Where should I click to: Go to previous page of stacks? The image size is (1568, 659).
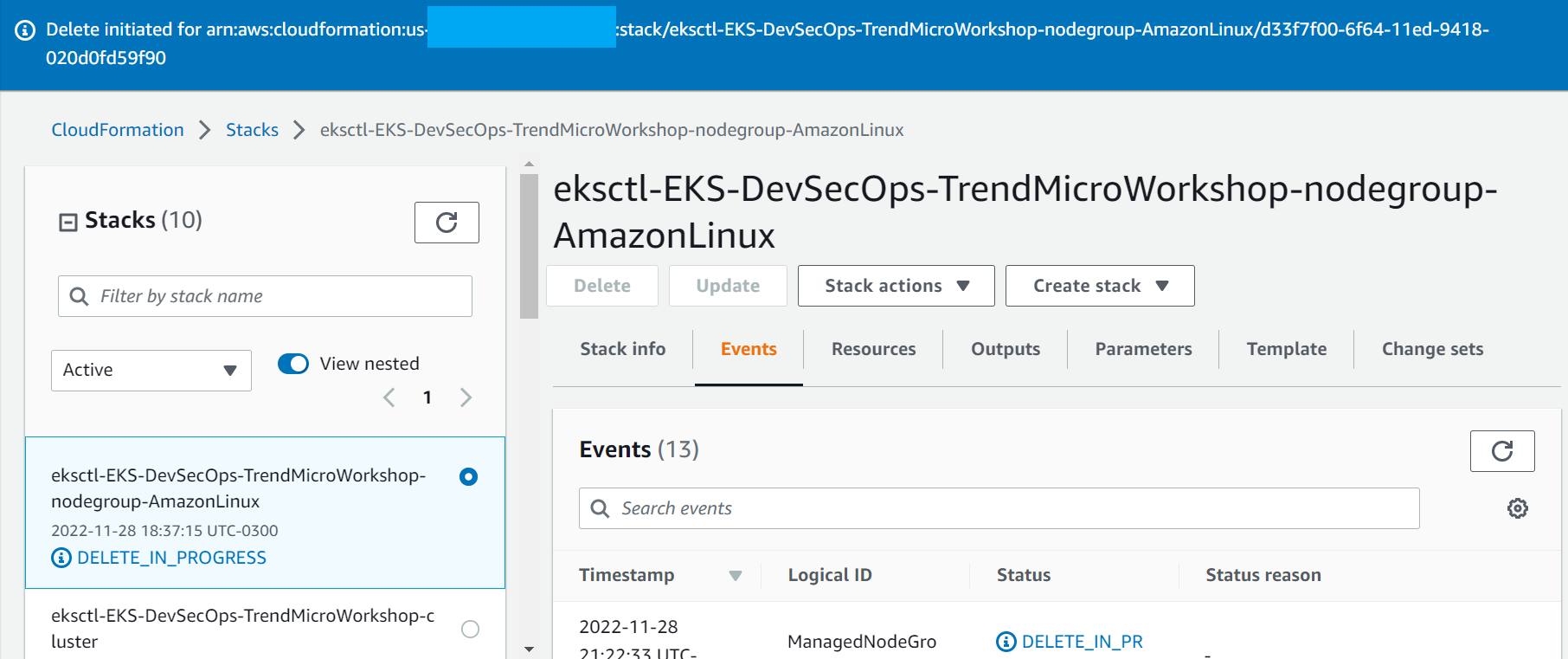point(389,397)
